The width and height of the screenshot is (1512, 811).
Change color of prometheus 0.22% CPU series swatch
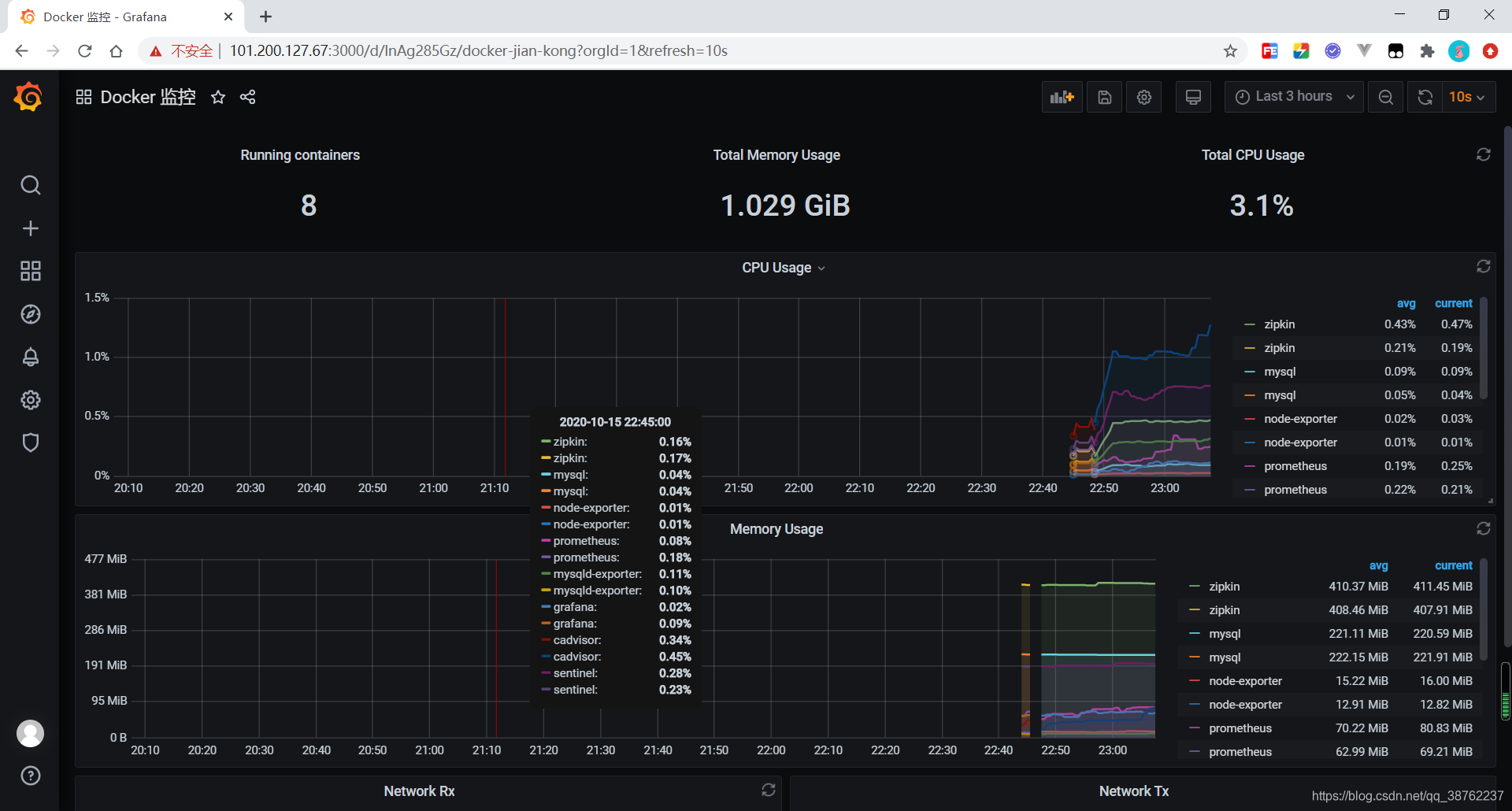click(x=1249, y=490)
